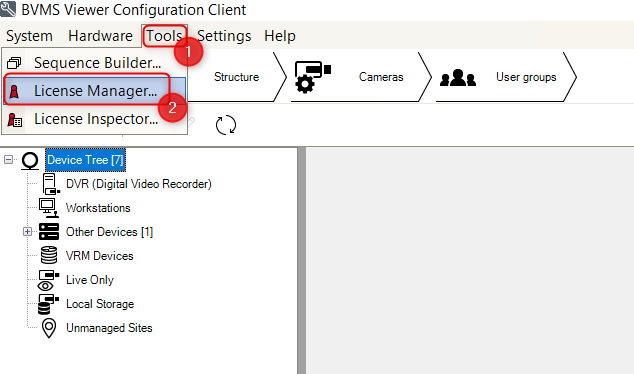The image size is (634, 374).
Task: Click the User groups people icon
Action: point(458,78)
